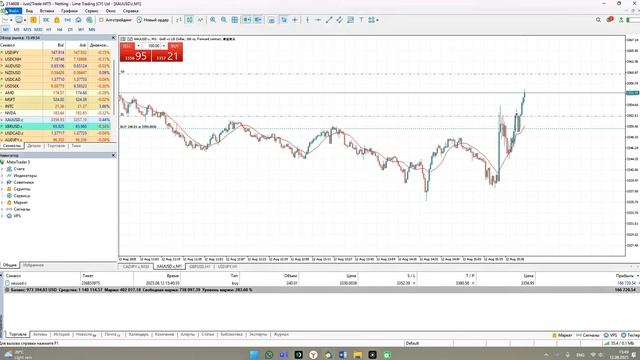This screenshot has height=360, width=640.
Task: Click the zoom in magnifier icon
Action: pos(213,20)
